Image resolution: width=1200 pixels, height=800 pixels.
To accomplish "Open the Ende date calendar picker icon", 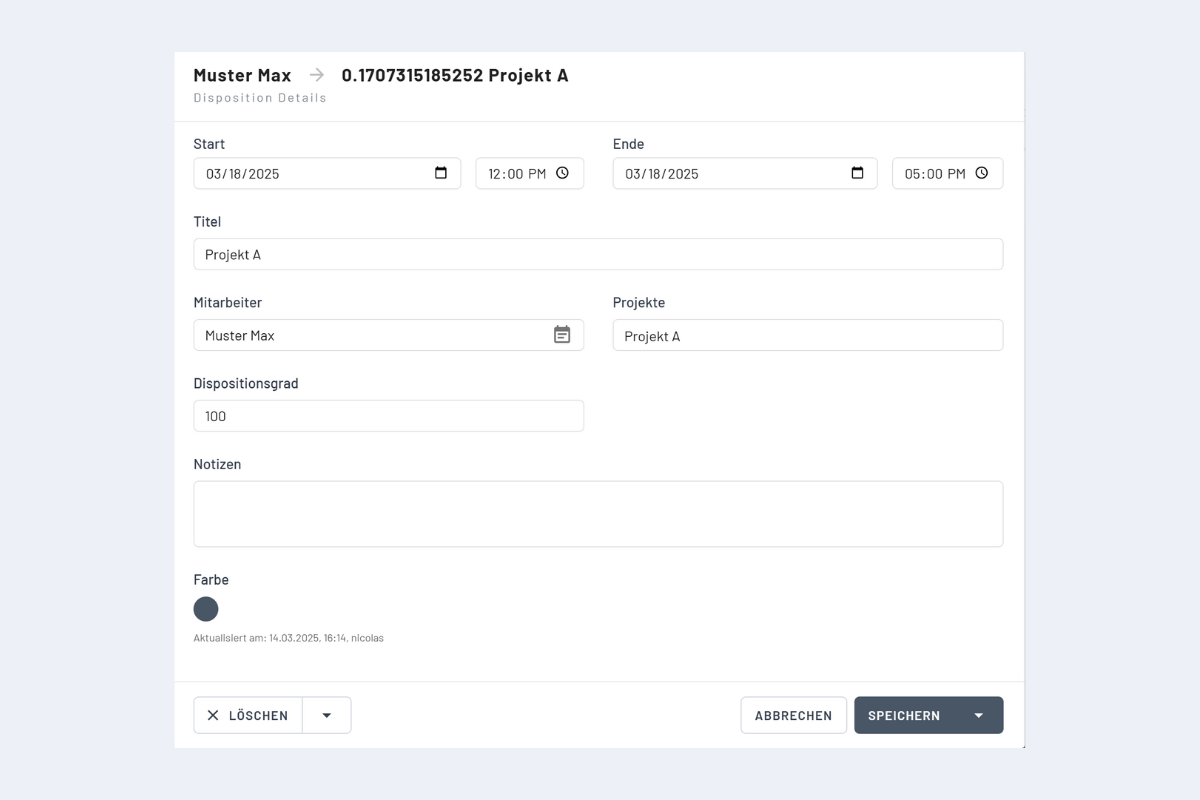I will pyautogui.click(x=857, y=173).
